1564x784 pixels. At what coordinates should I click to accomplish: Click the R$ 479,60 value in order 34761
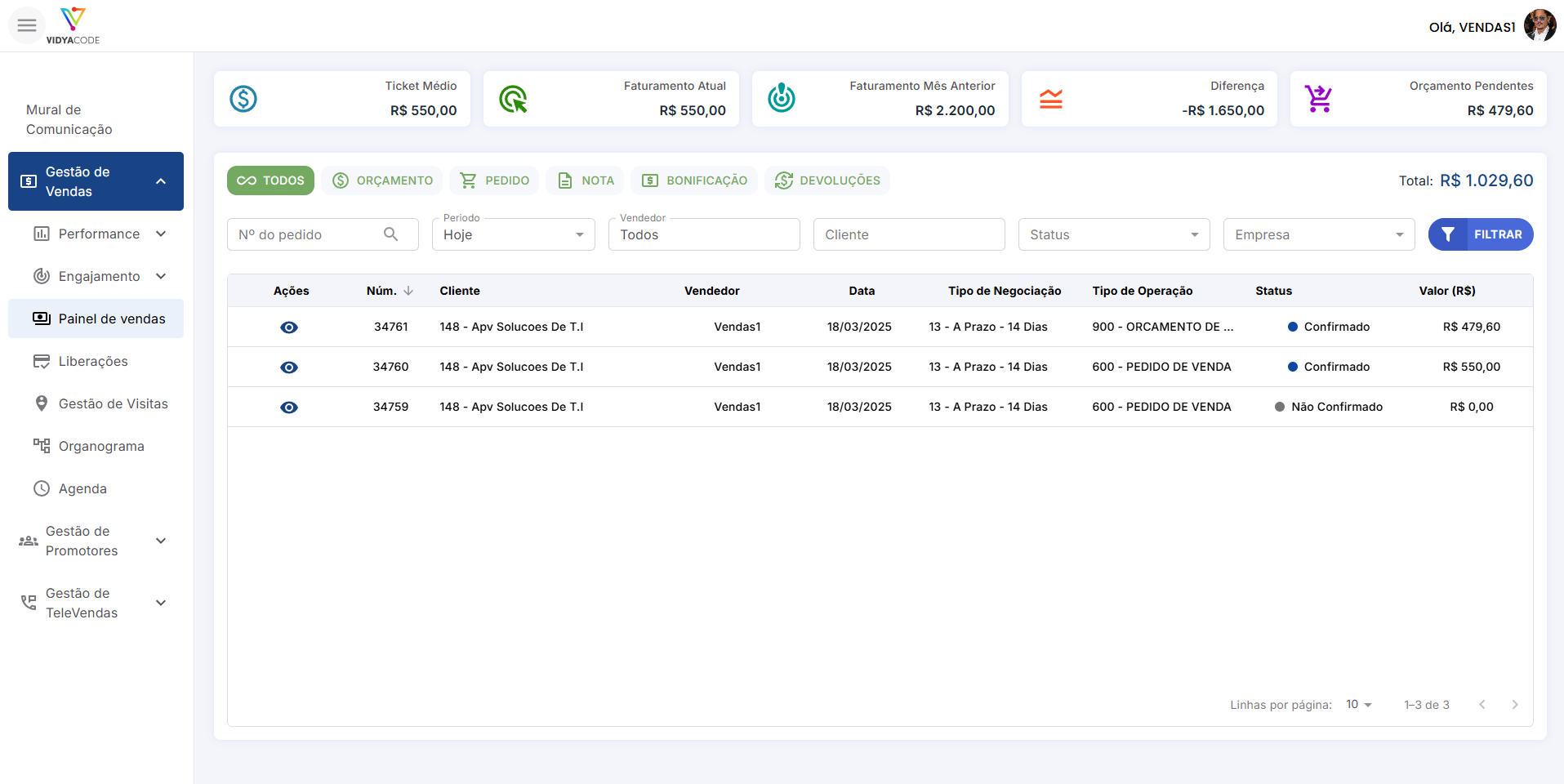point(1472,327)
